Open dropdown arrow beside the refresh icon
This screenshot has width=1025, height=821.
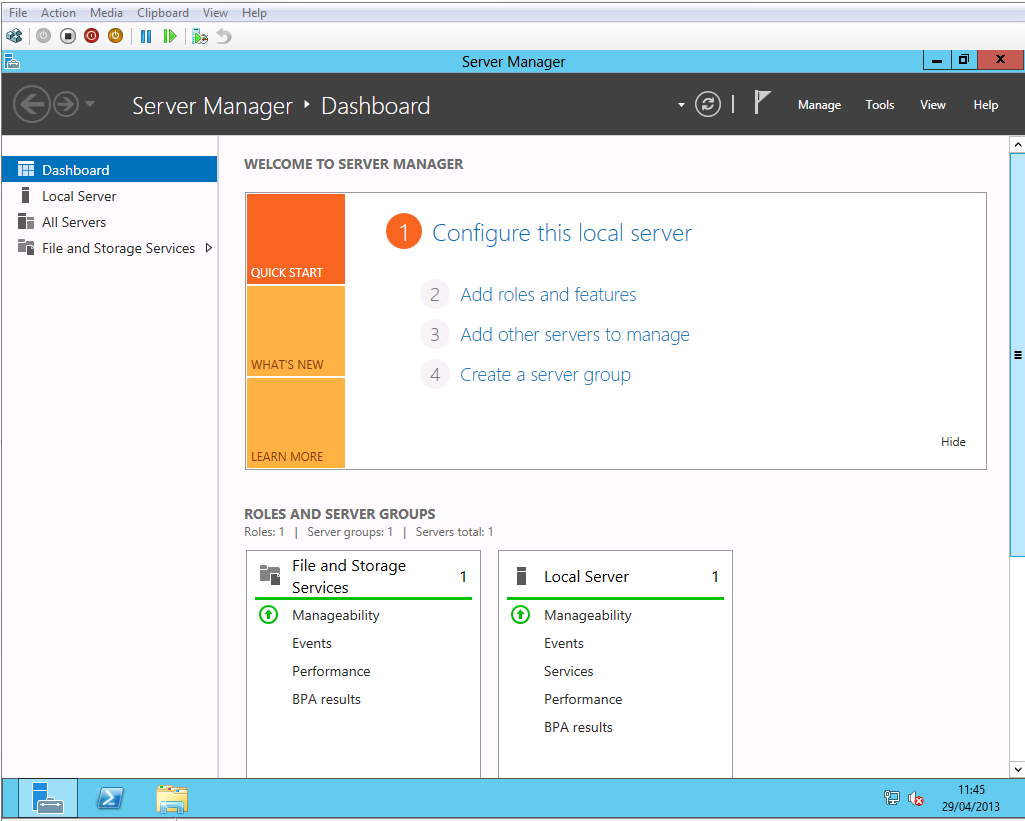681,105
